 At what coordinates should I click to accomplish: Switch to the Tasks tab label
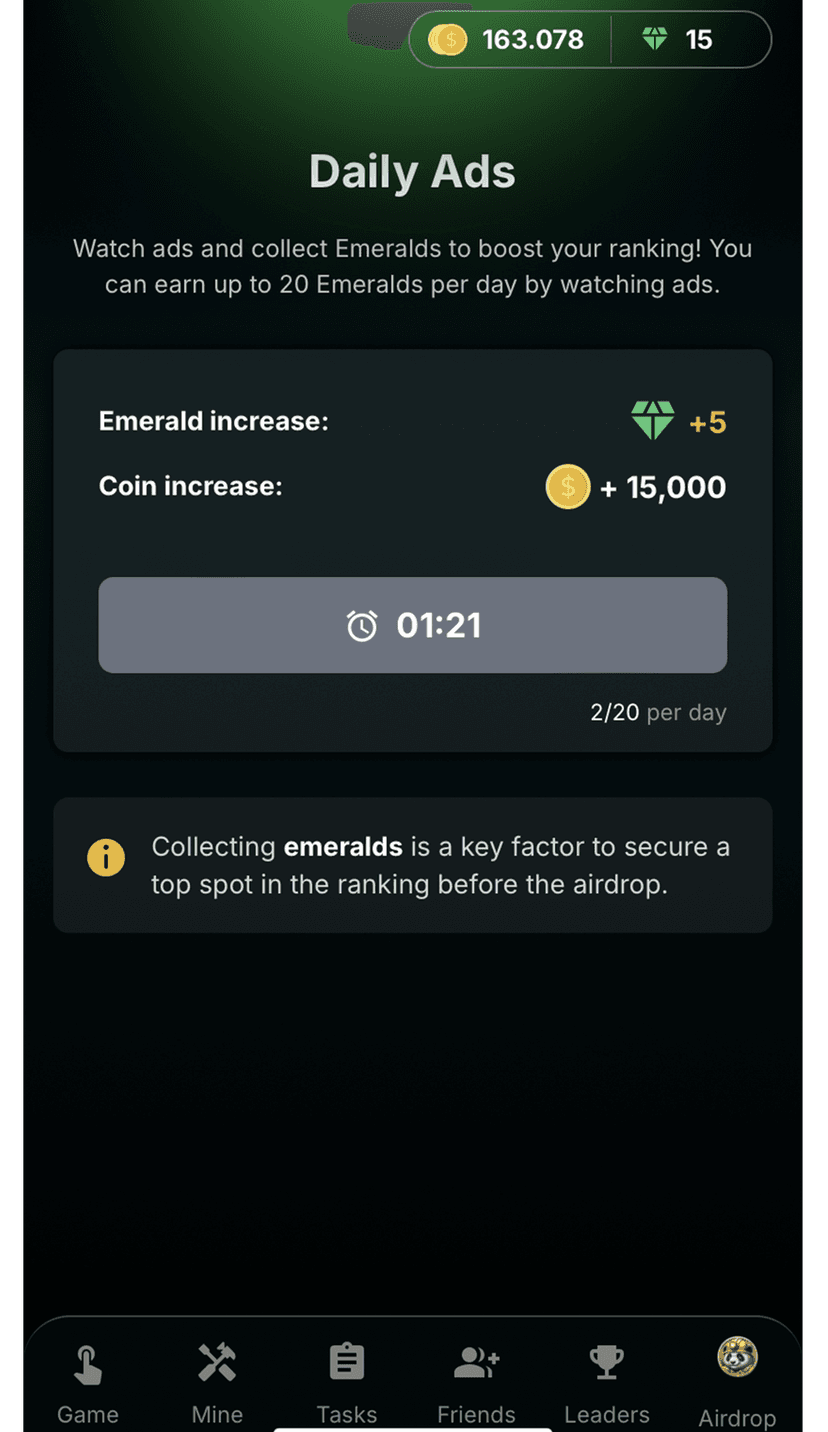coord(347,1414)
